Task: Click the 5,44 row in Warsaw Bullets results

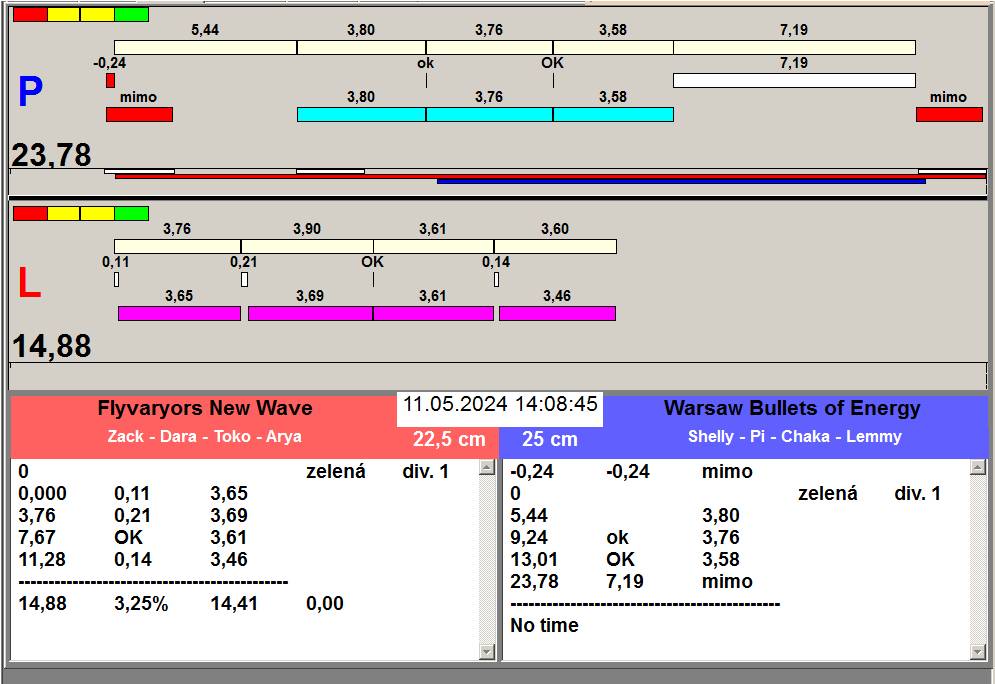Action: [x=625, y=515]
